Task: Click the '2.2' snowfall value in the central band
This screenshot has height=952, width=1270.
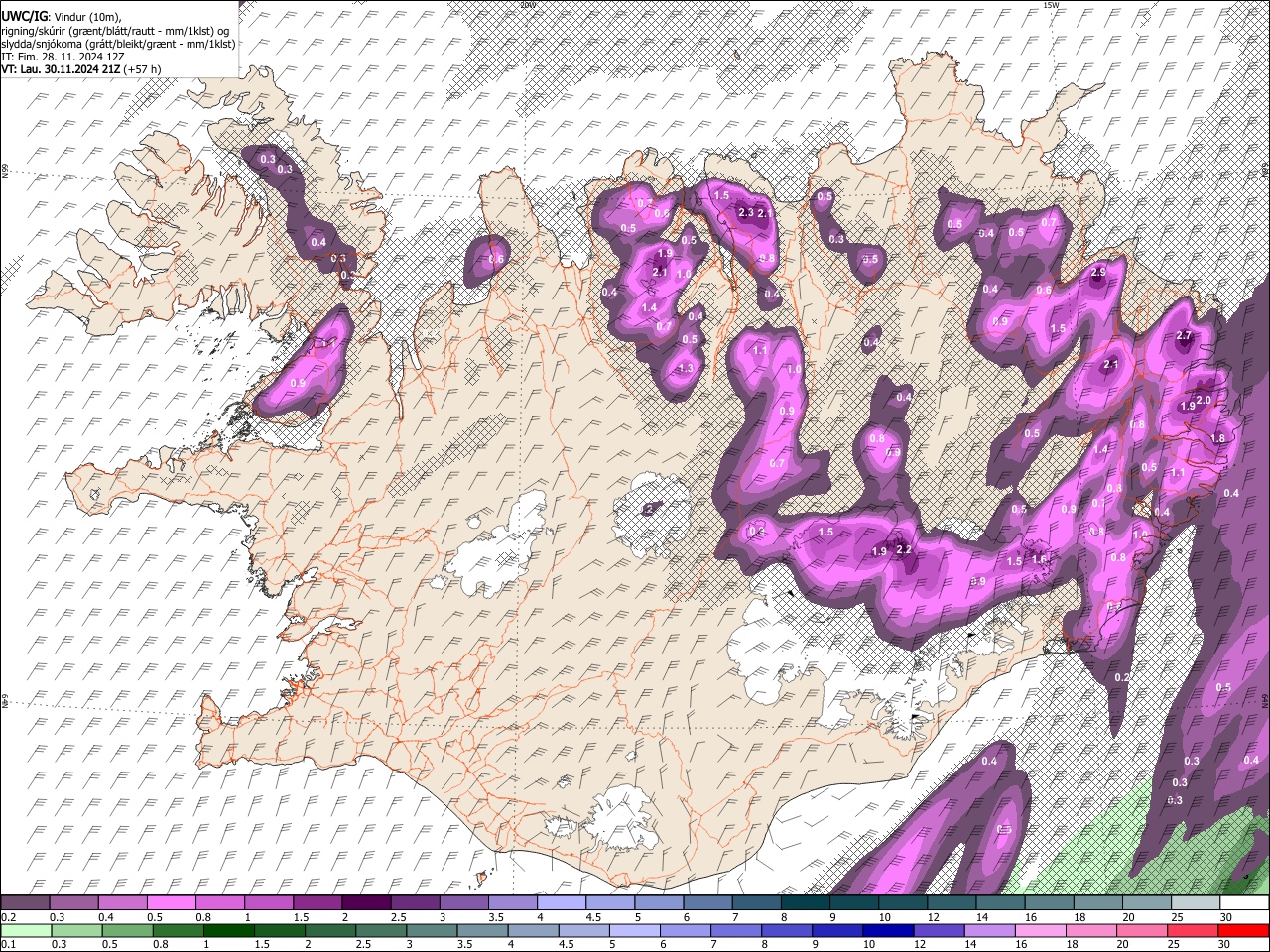Action: (903, 549)
